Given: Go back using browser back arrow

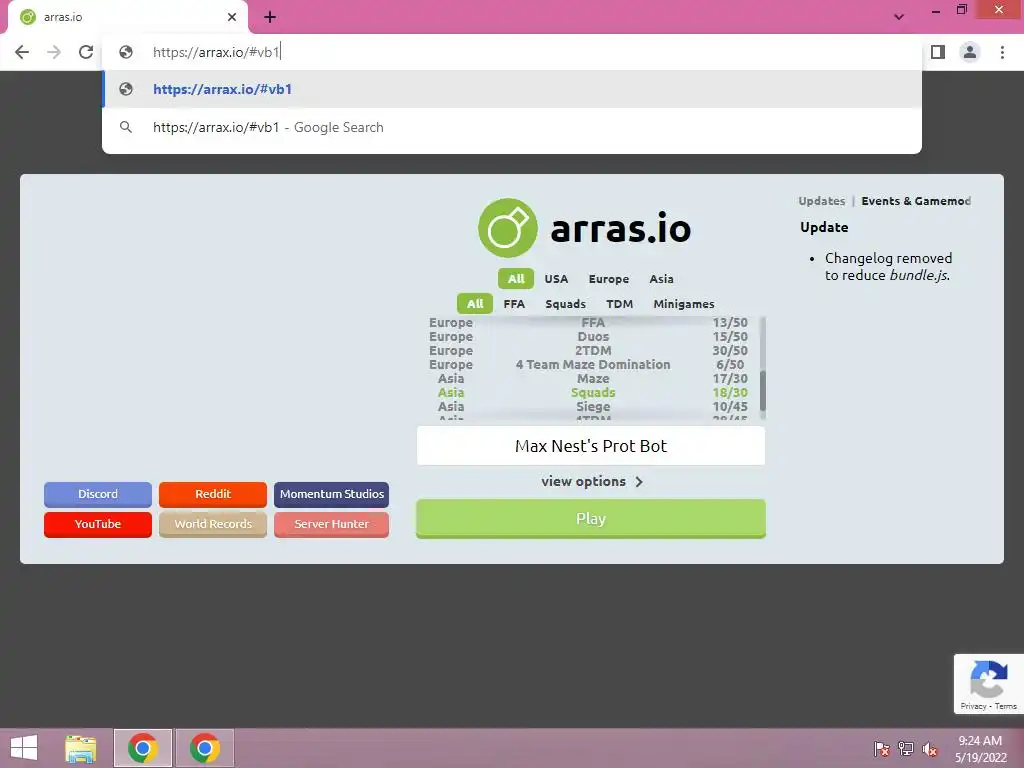Looking at the screenshot, I should [22, 52].
